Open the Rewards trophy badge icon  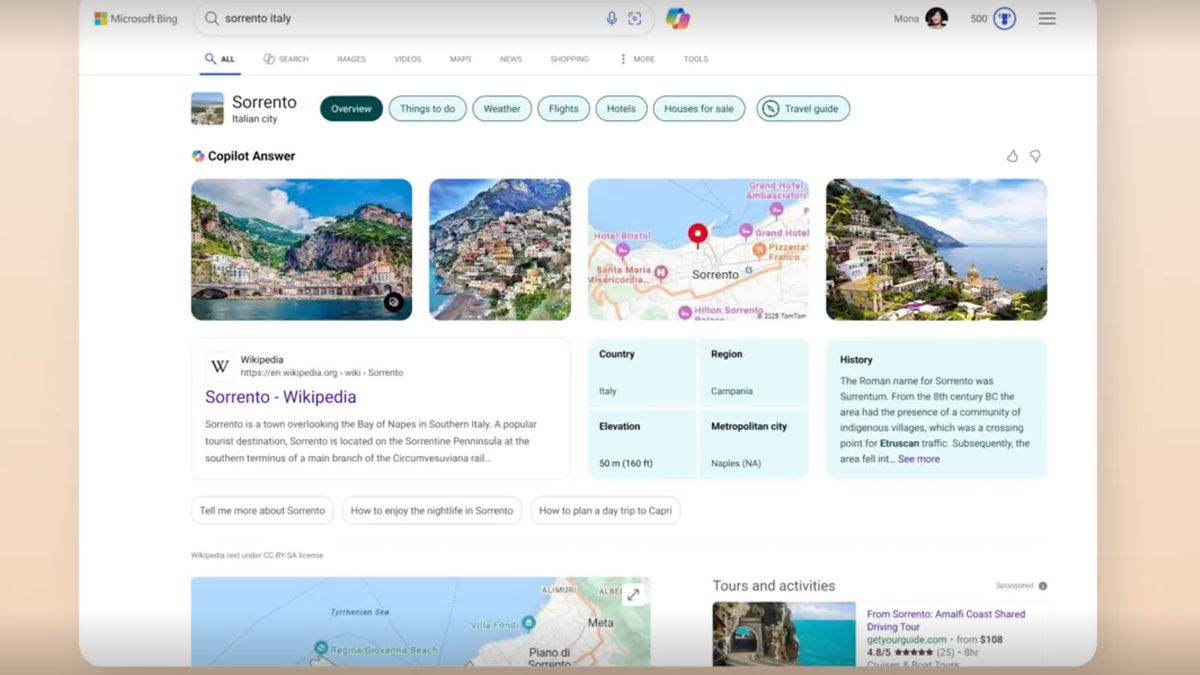[1004, 19]
